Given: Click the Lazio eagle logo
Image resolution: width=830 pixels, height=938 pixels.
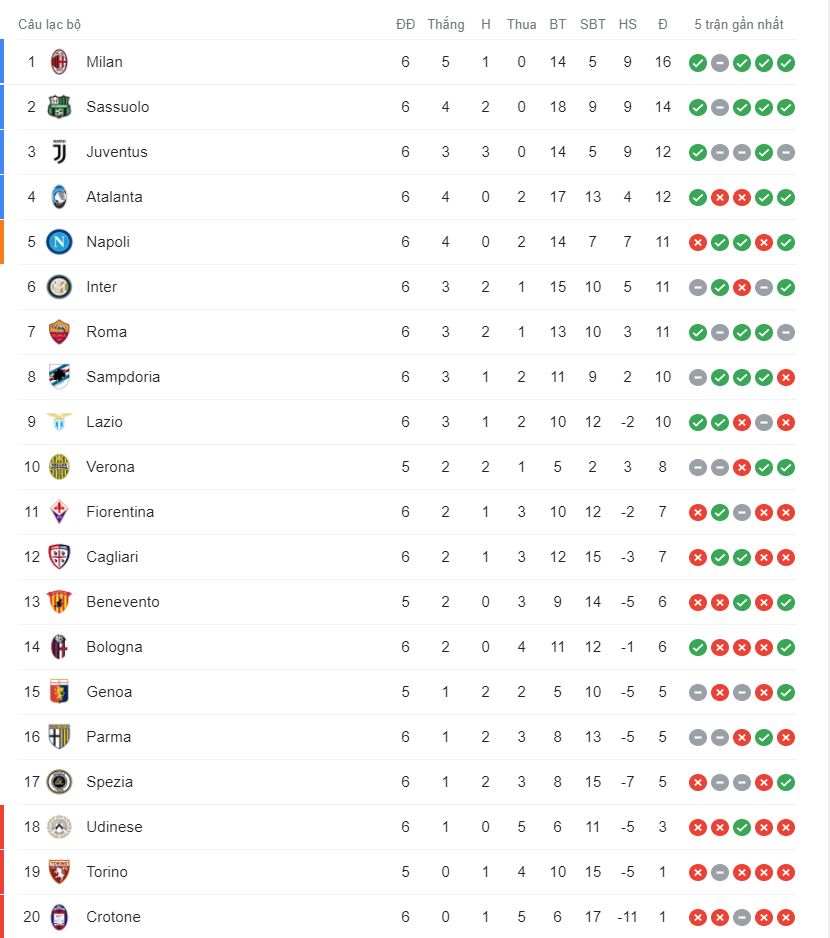Looking at the screenshot, I should point(60,422).
